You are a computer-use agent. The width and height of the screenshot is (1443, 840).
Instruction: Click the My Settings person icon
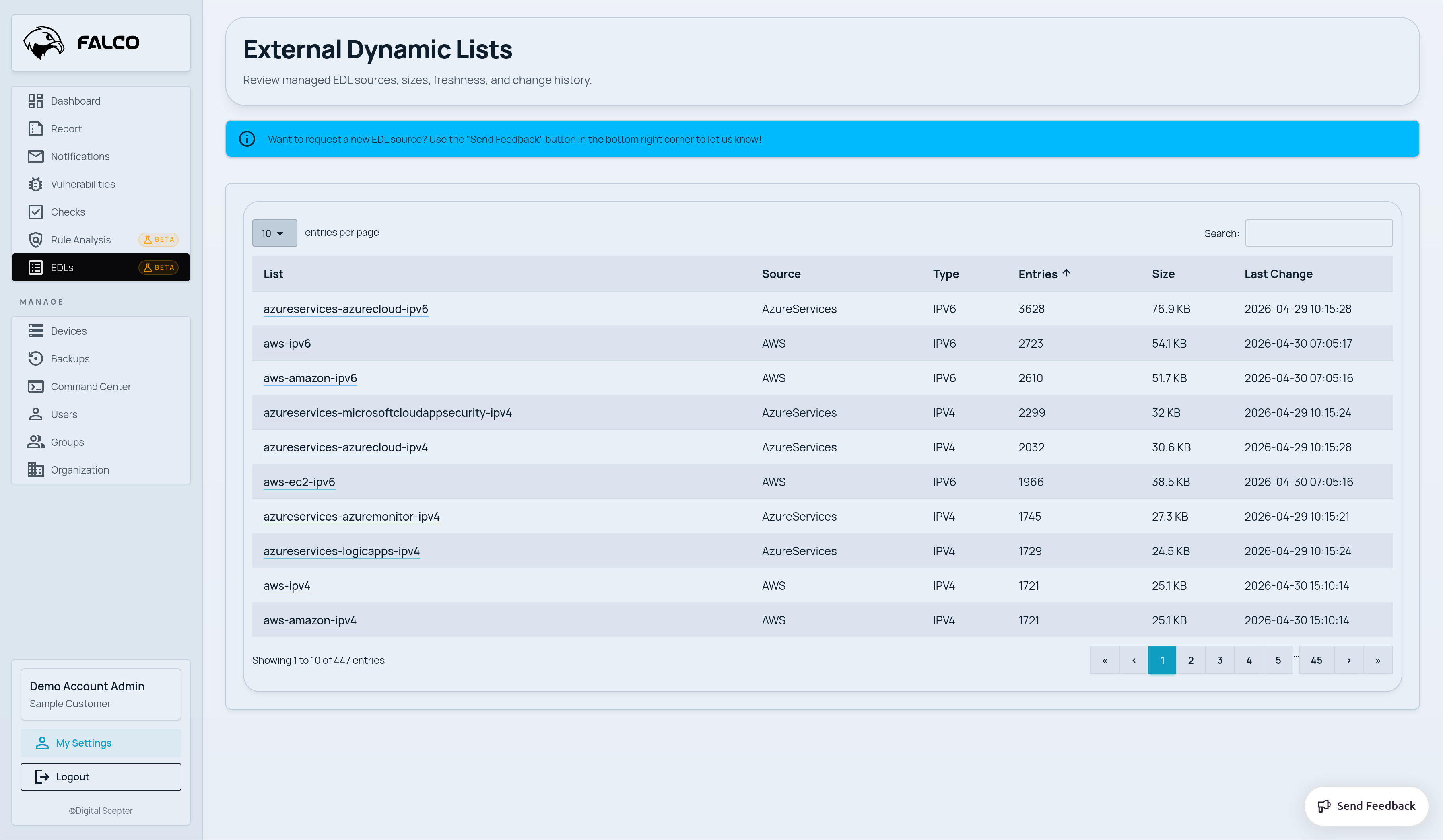[42, 743]
